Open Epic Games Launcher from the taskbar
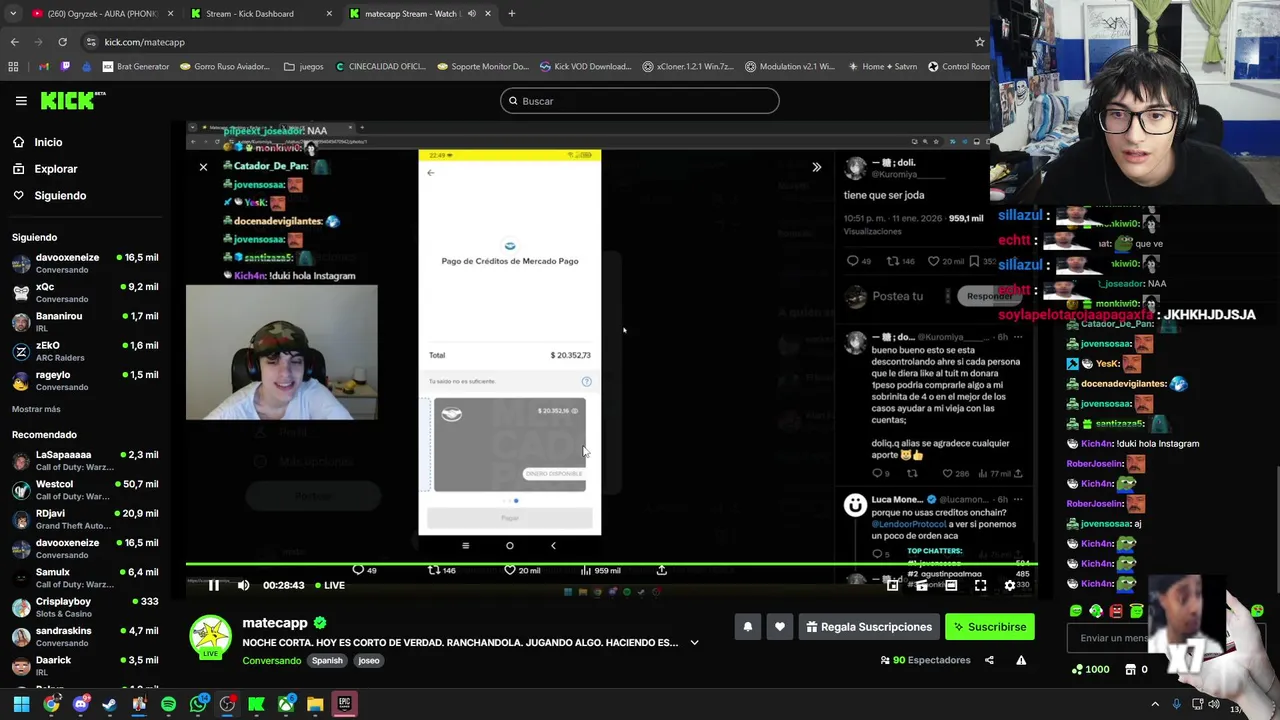This screenshot has width=1280, height=720. [344, 704]
